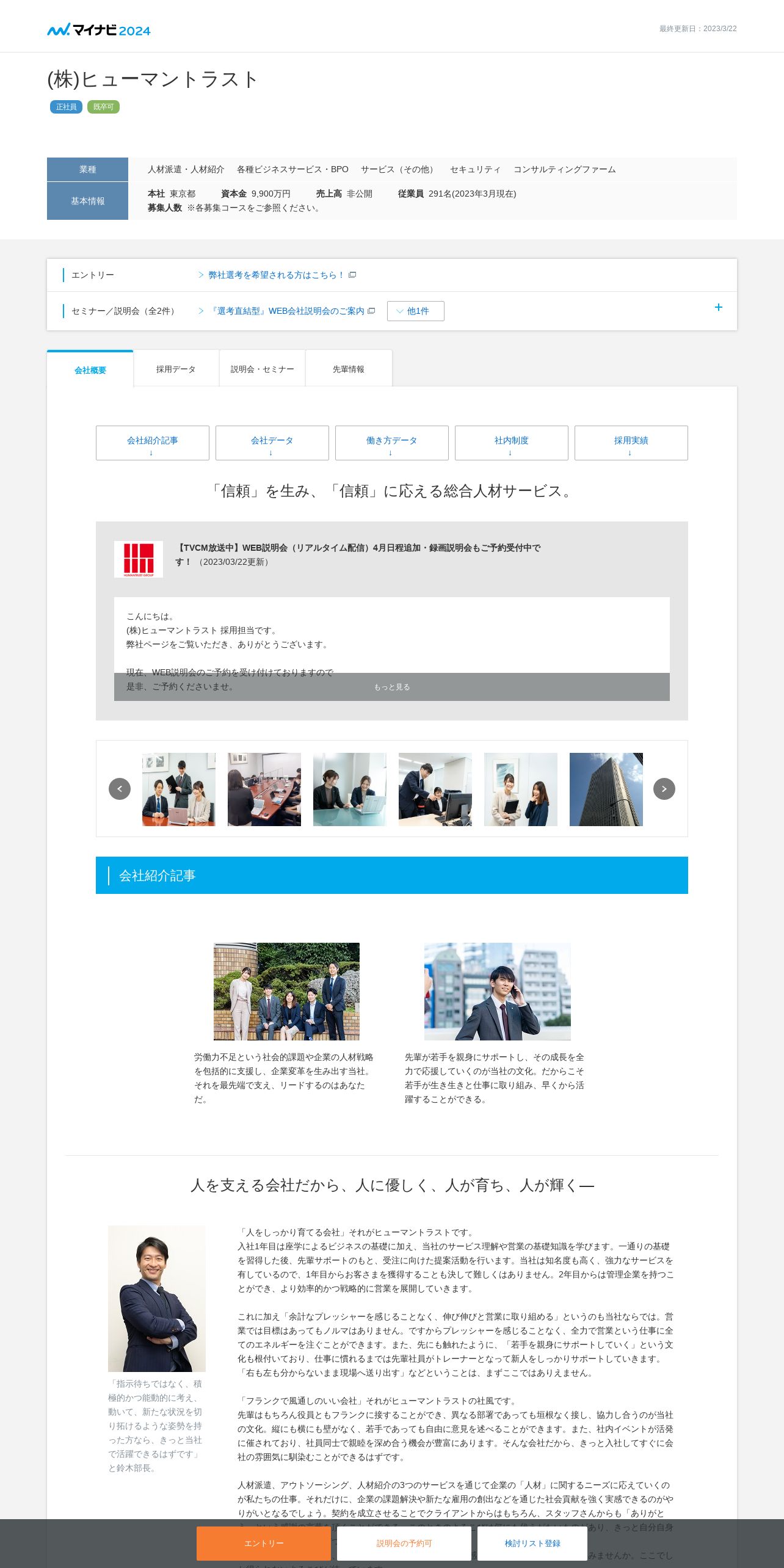The height and width of the screenshot is (1568, 784).
Task: Click the 既卒可 tag badge
Action: pos(103,107)
